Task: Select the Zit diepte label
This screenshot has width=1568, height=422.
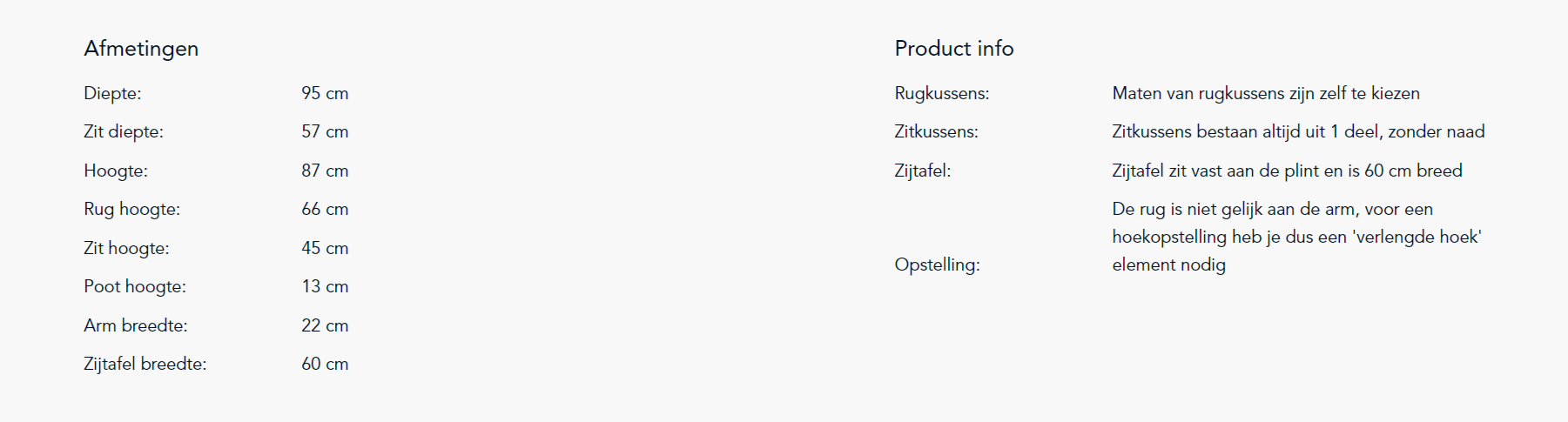Action: 124,131
